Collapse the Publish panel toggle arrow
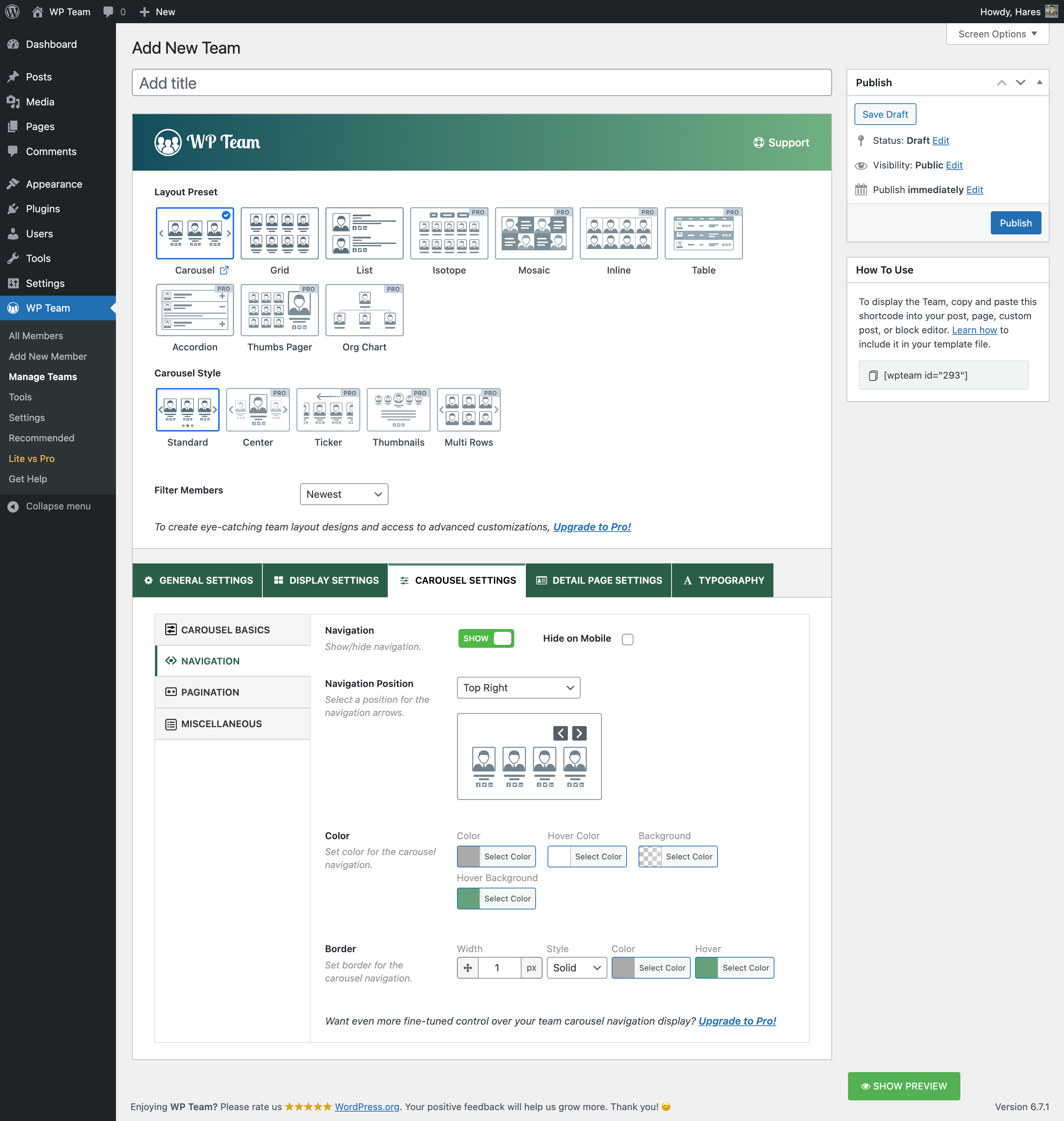 (1040, 82)
